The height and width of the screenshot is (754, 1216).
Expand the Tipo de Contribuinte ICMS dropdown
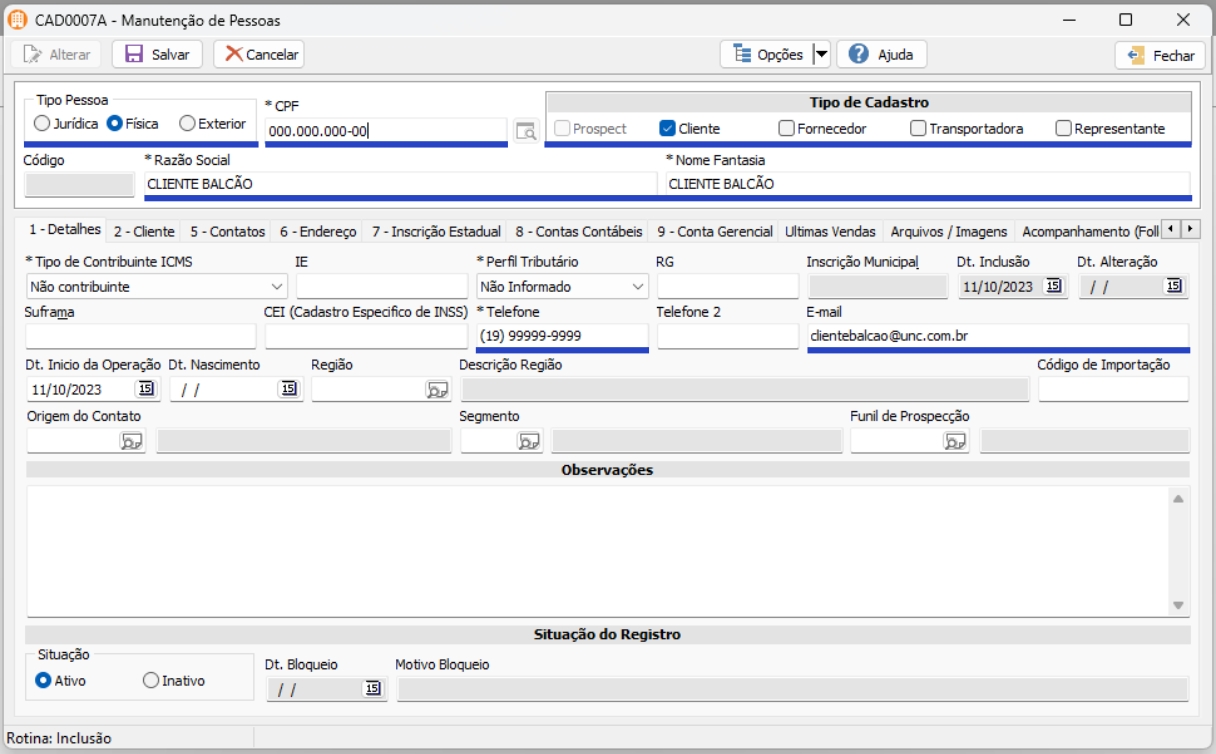tap(277, 286)
